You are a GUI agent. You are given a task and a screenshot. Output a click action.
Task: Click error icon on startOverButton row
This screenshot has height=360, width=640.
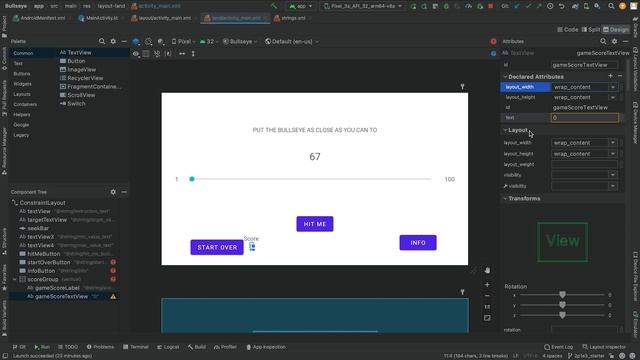(x=113, y=262)
